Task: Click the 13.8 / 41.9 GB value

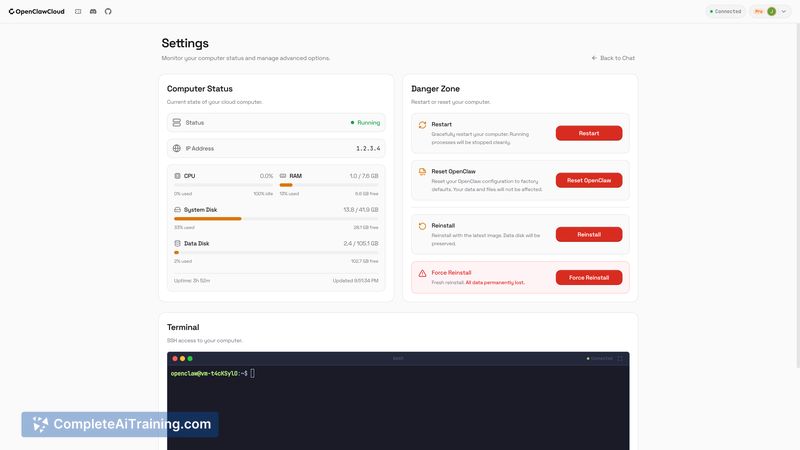Action: coord(361,210)
